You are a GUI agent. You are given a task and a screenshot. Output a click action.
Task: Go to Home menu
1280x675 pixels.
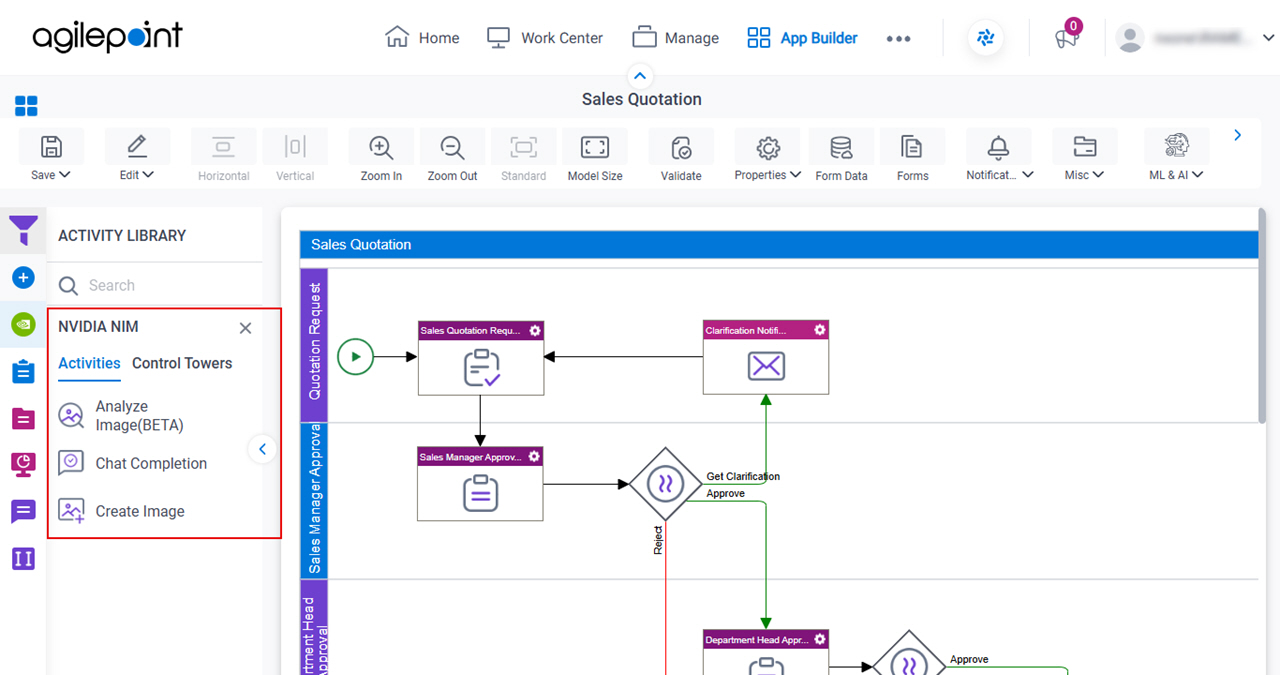click(x=422, y=38)
